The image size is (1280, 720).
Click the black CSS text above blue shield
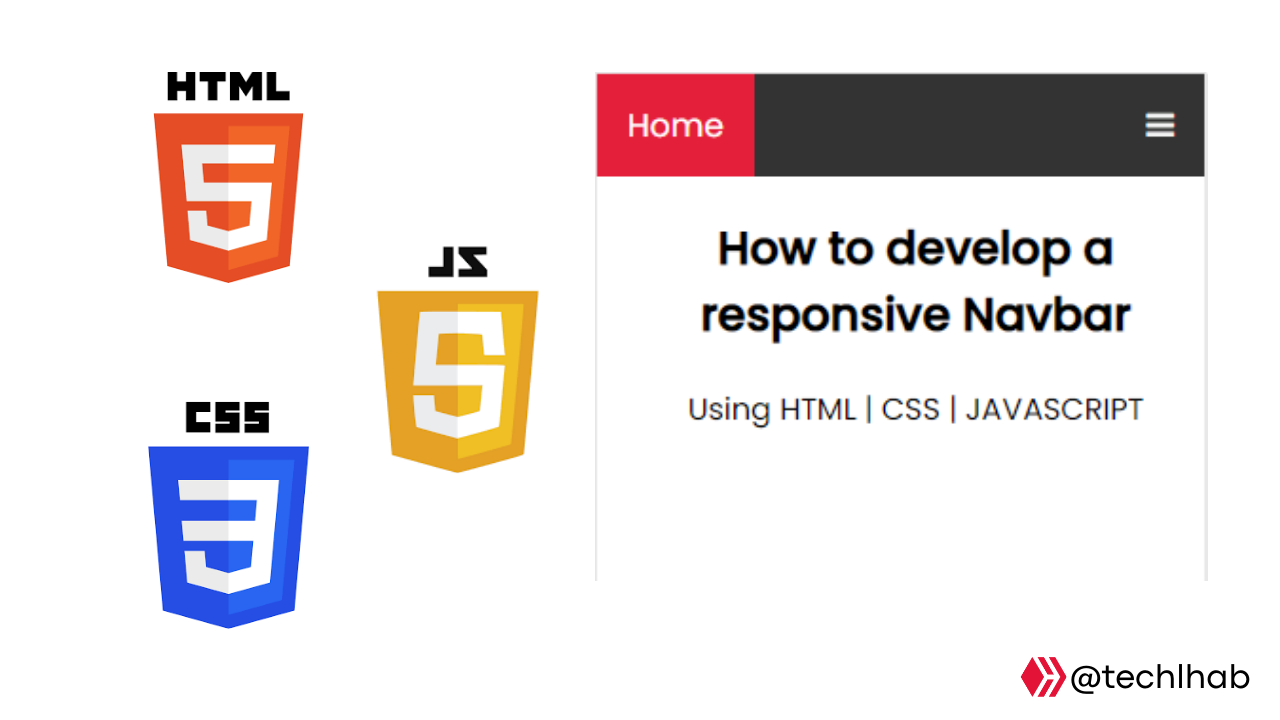227,417
